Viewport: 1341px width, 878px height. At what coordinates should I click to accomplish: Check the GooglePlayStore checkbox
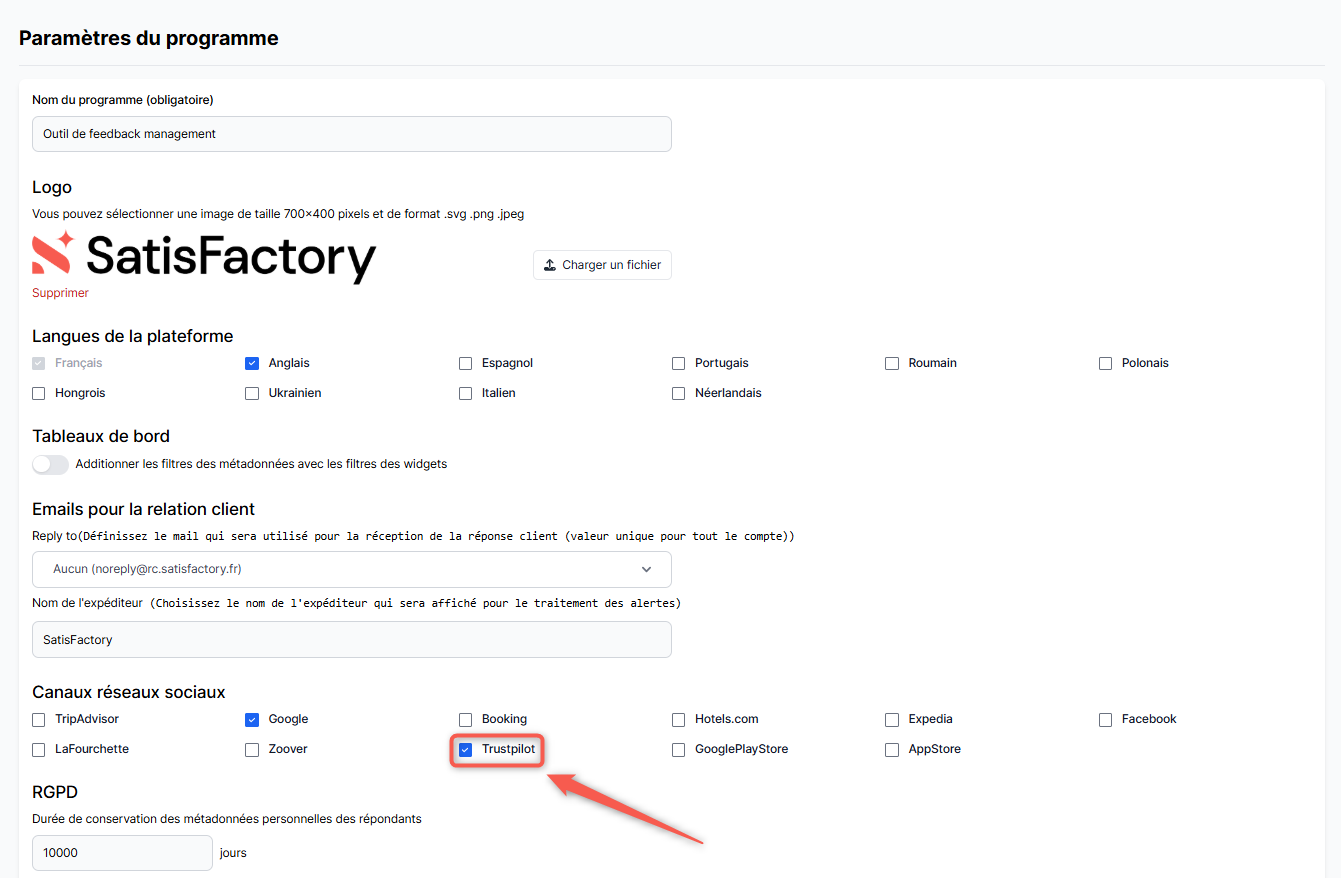pyautogui.click(x=679, y=750)
